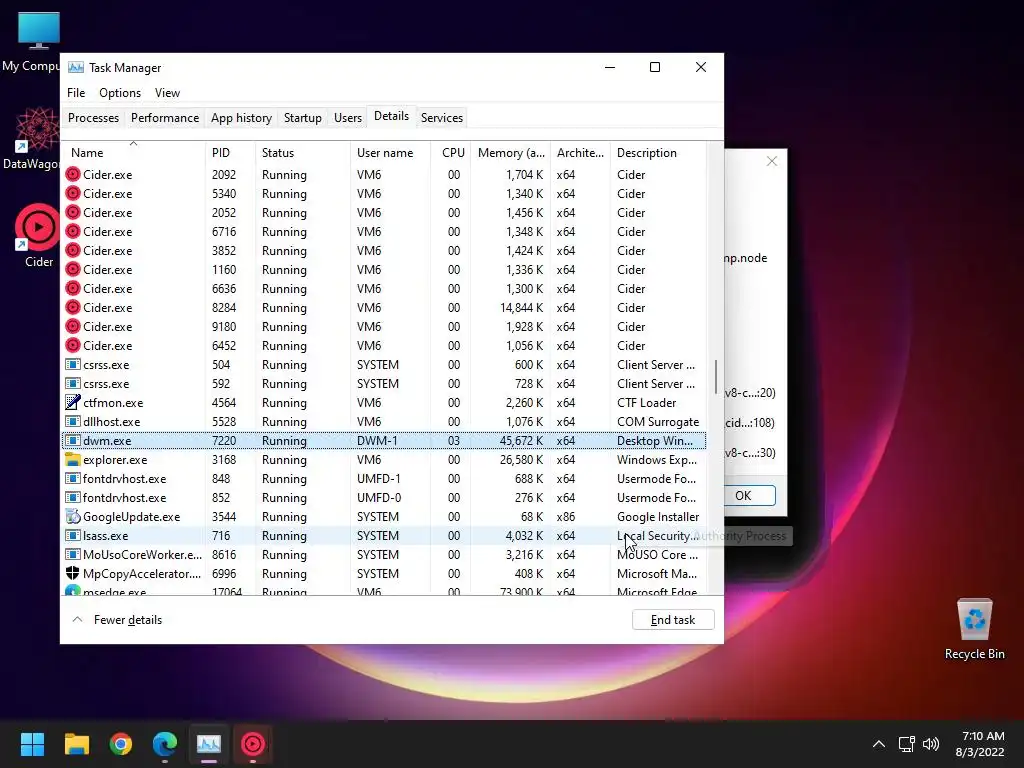1024x768 pixels.
Task: Click the explorer.exe folder icon
Action: click(x=72, y=459)
